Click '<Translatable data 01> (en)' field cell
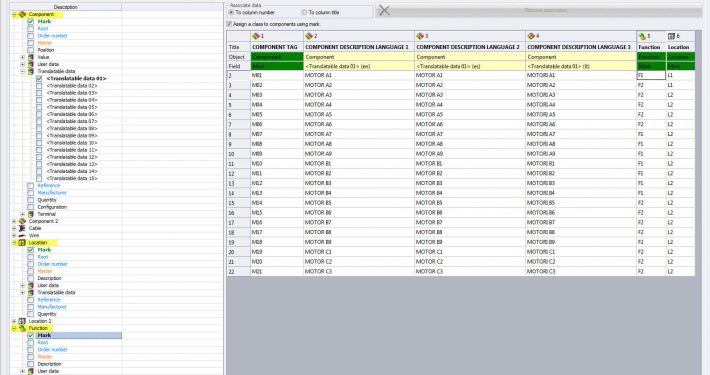 coord(359,66)
